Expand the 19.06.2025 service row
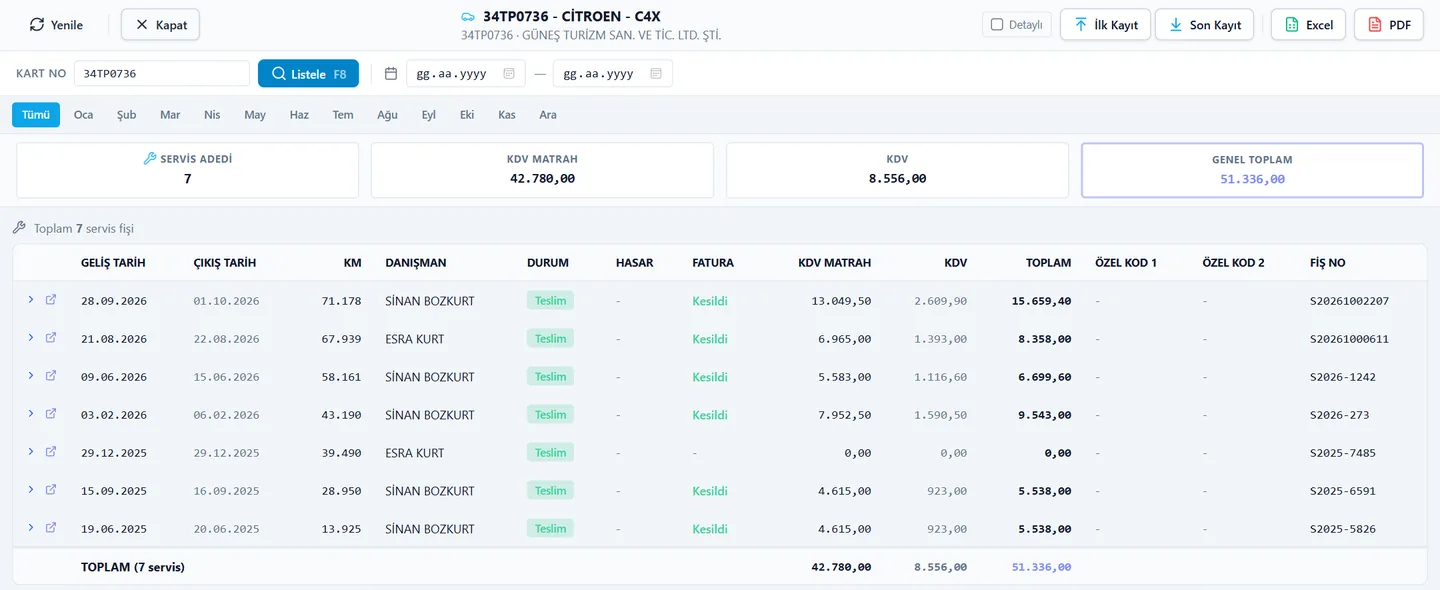 [31, 528]
